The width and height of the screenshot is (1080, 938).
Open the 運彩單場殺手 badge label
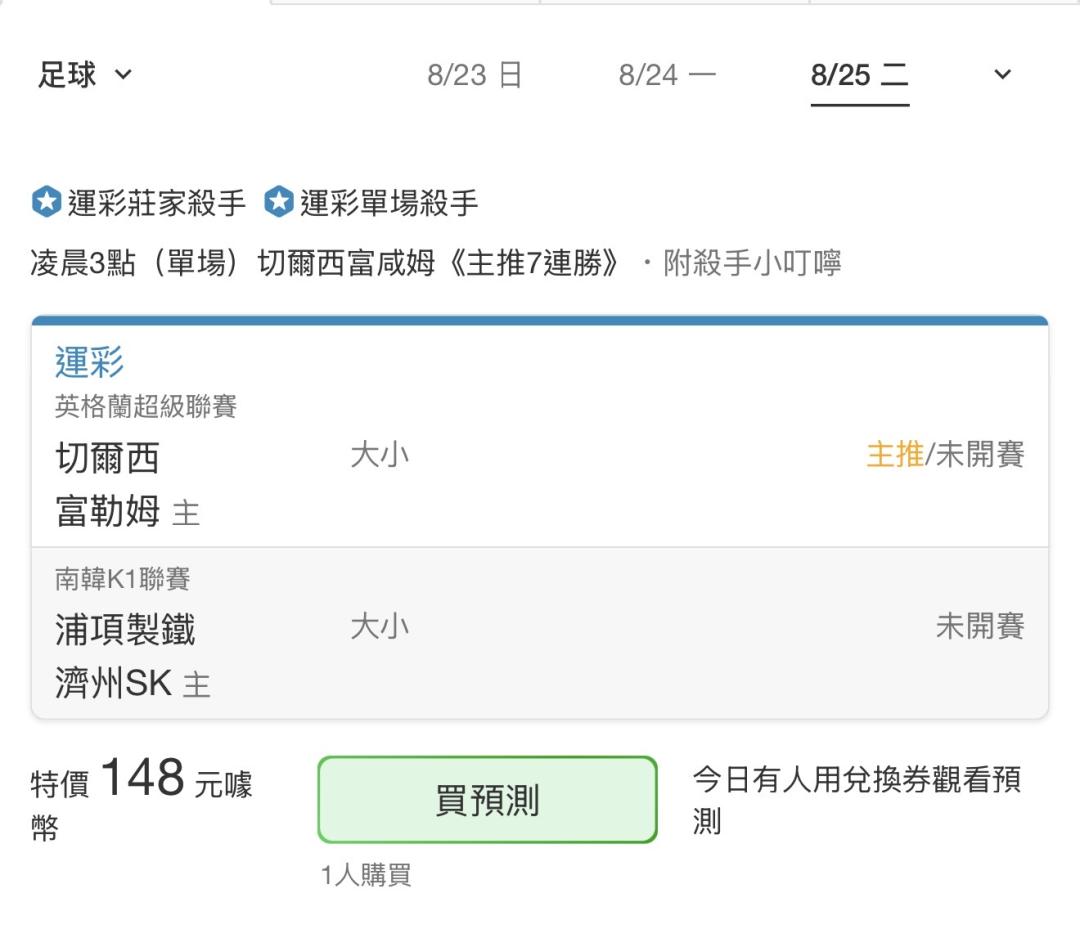[389, 202]
